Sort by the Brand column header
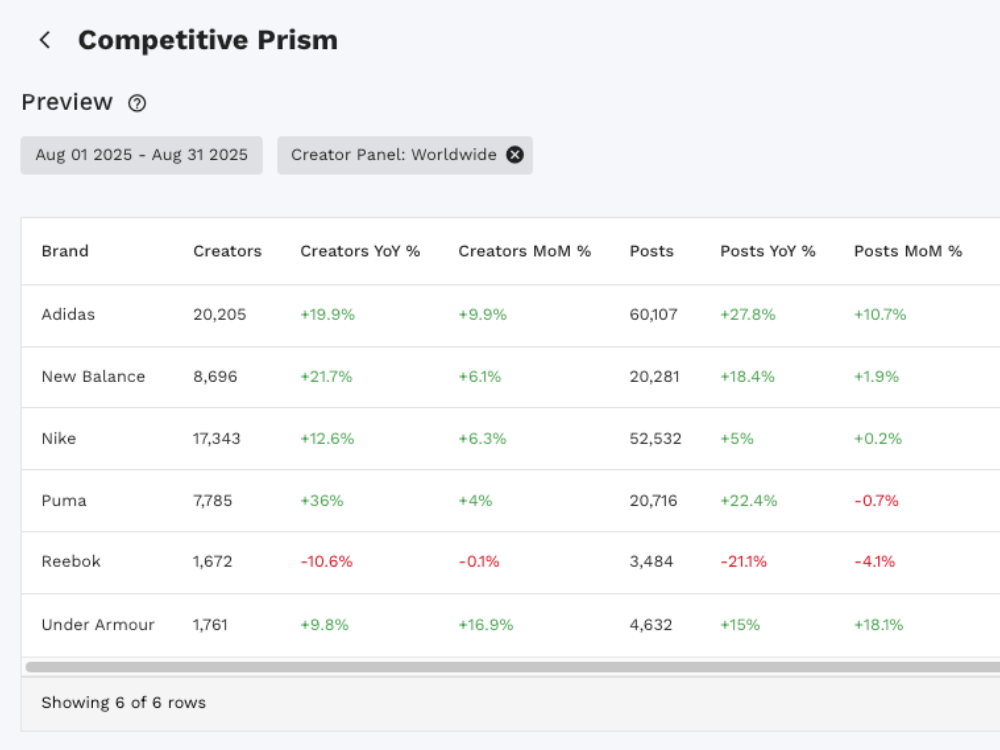Image resolution: width=1000 pixels, height=750 pixels. click(x=65, y=251)
